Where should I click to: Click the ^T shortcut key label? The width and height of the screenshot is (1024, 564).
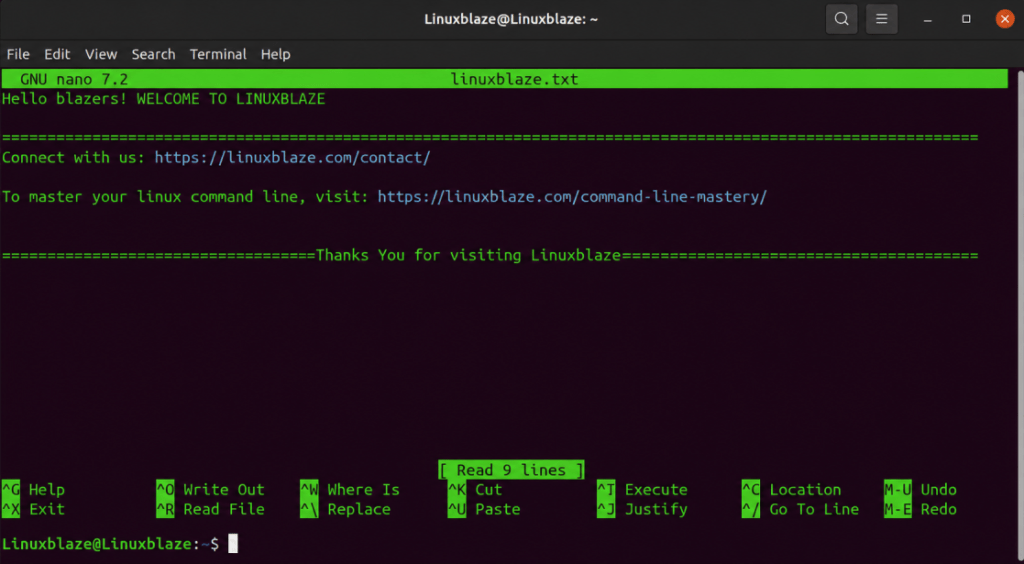pyautogui.click(x=606, y=490)
